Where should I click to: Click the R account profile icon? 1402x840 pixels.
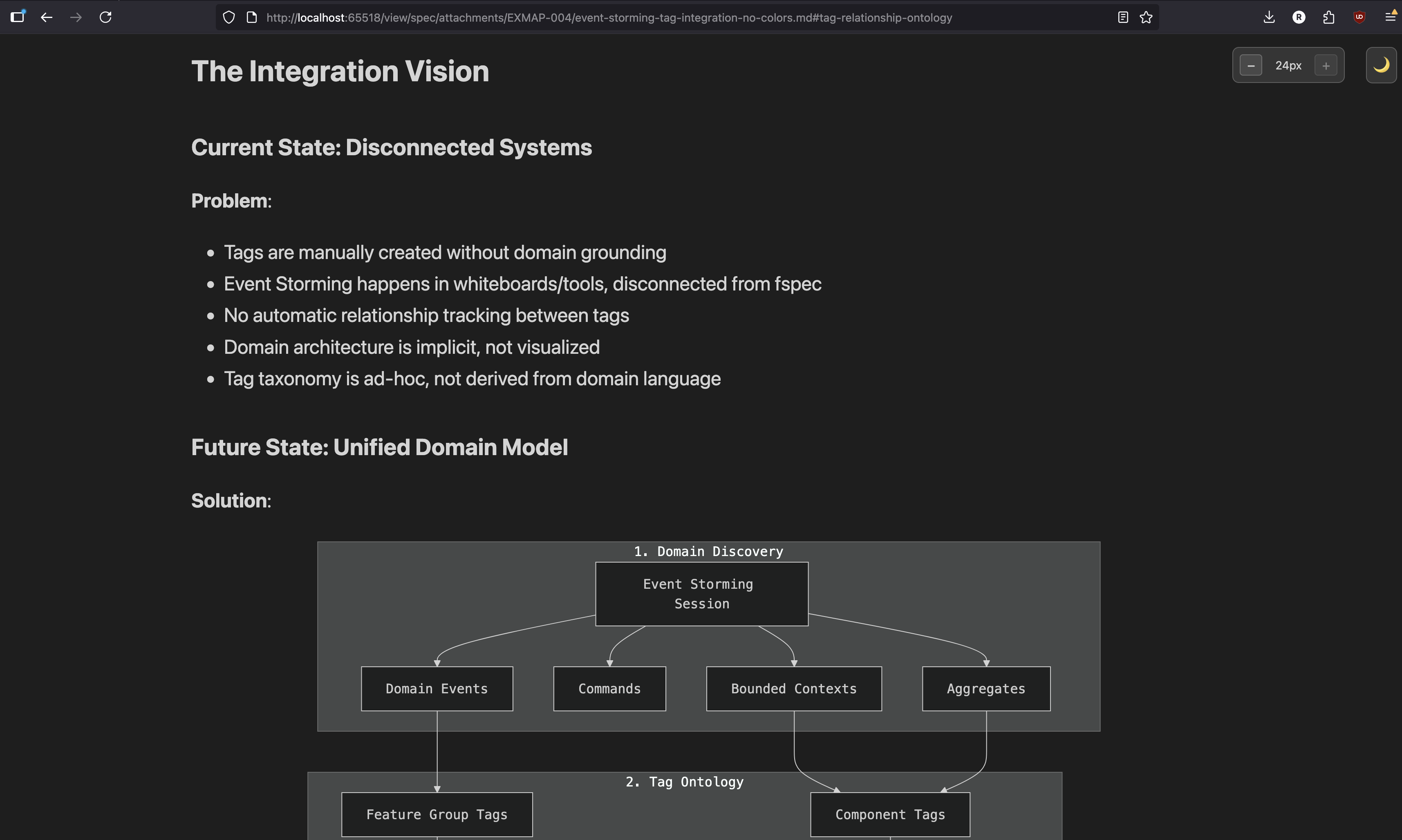[1299, 18]
